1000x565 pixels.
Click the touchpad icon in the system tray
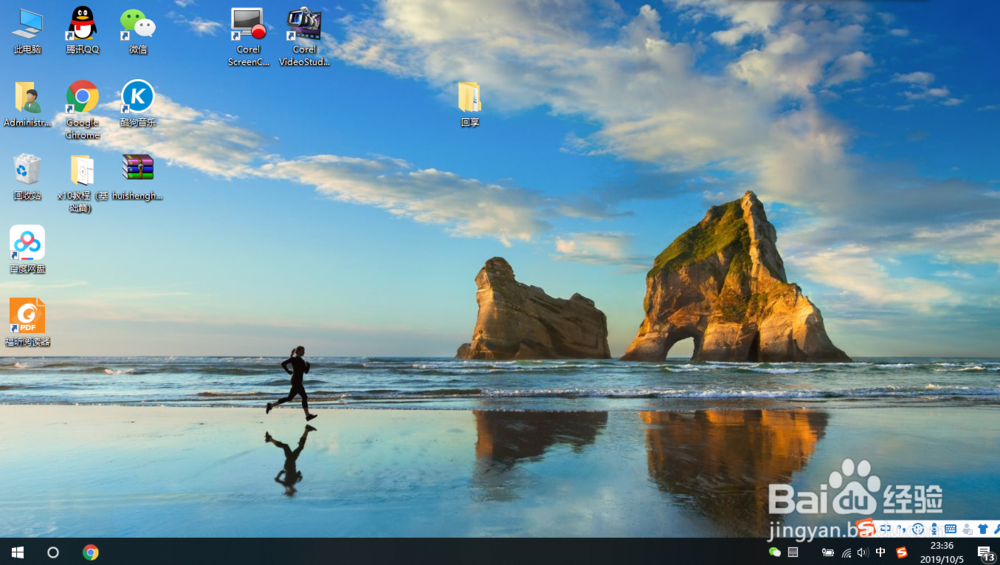[x=793, y=552]
